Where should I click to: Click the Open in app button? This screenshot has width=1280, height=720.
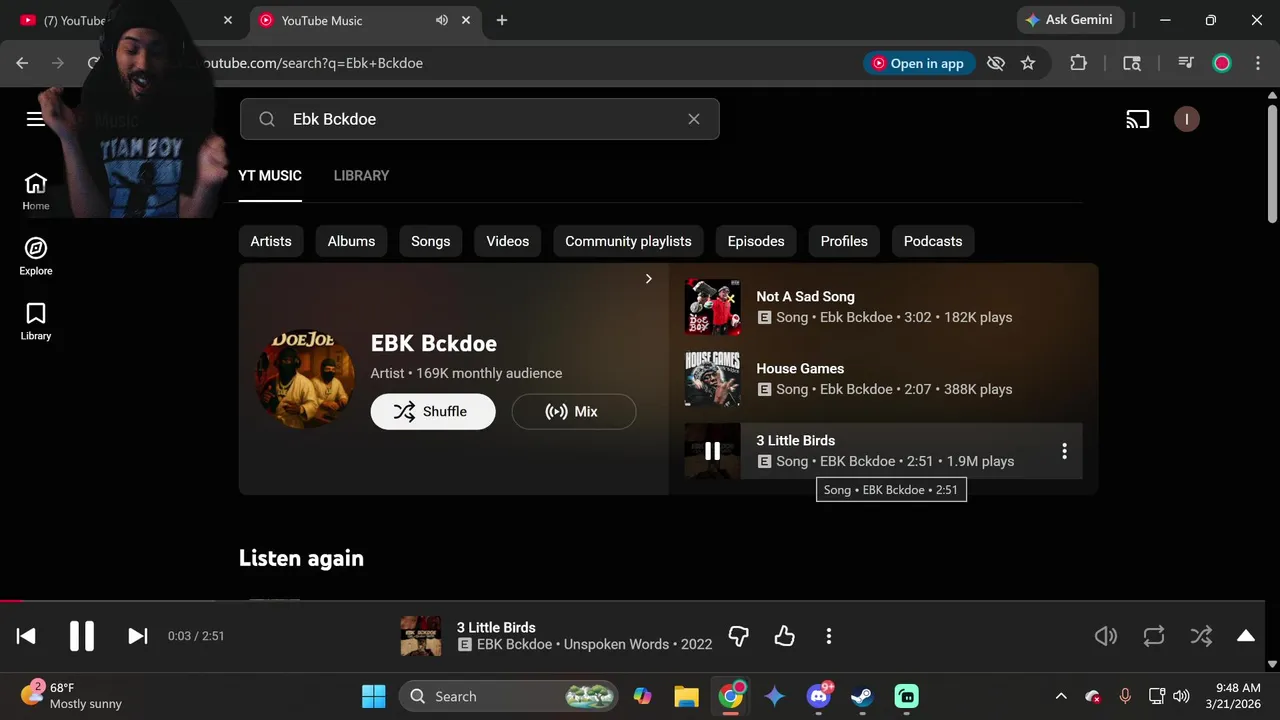[918, 63]
